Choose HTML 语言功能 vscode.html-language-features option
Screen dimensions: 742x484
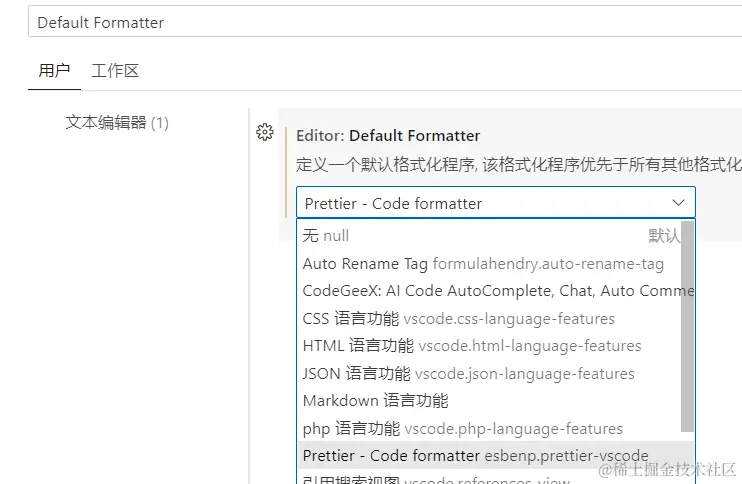[490, 345]
